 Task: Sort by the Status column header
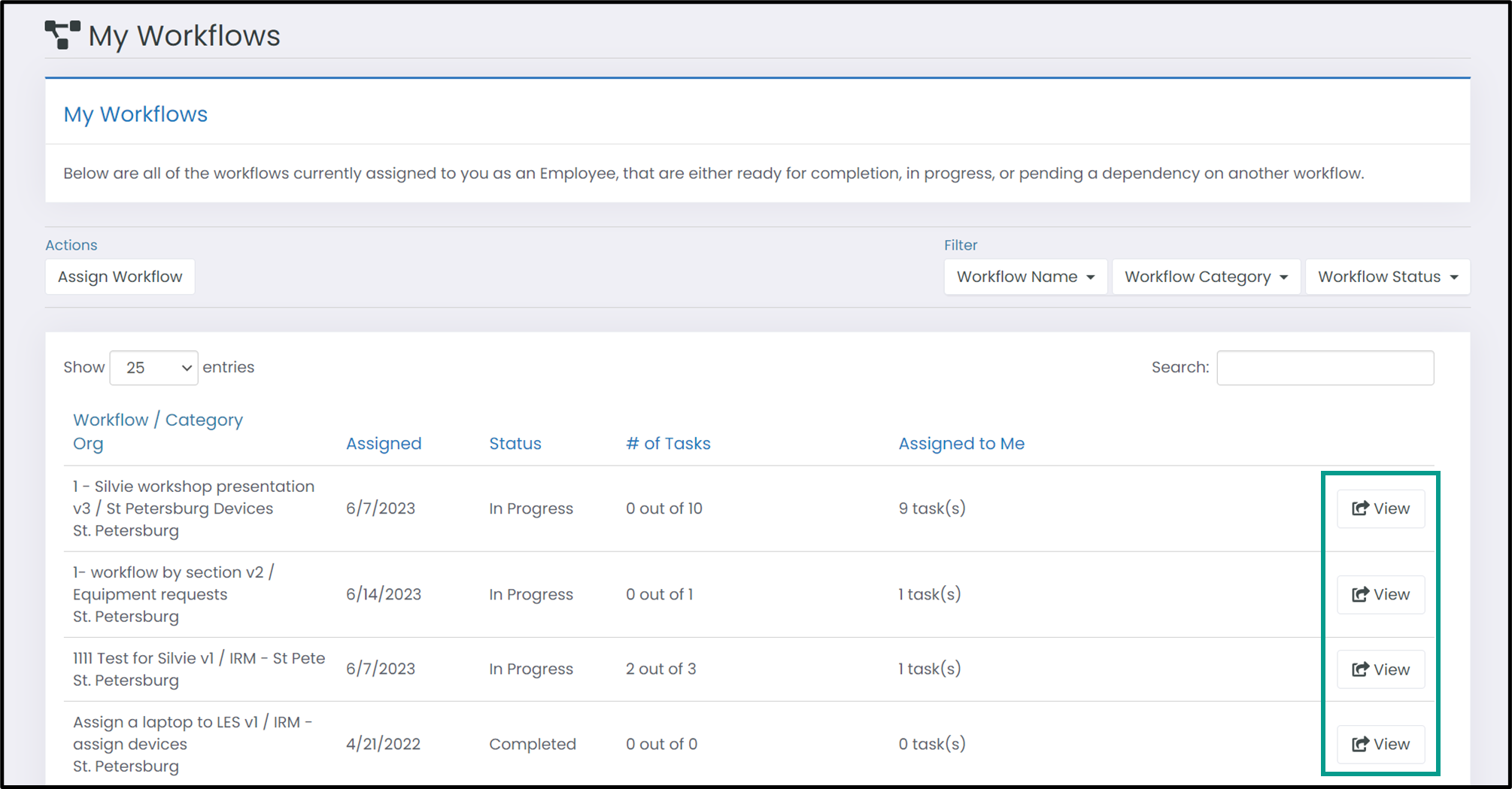click(x=515, y=444)
